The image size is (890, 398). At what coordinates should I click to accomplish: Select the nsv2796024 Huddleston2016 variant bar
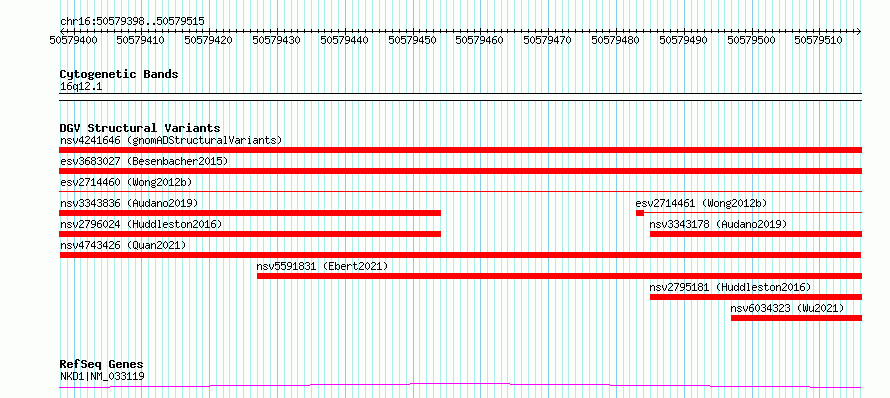pos(250,234)
